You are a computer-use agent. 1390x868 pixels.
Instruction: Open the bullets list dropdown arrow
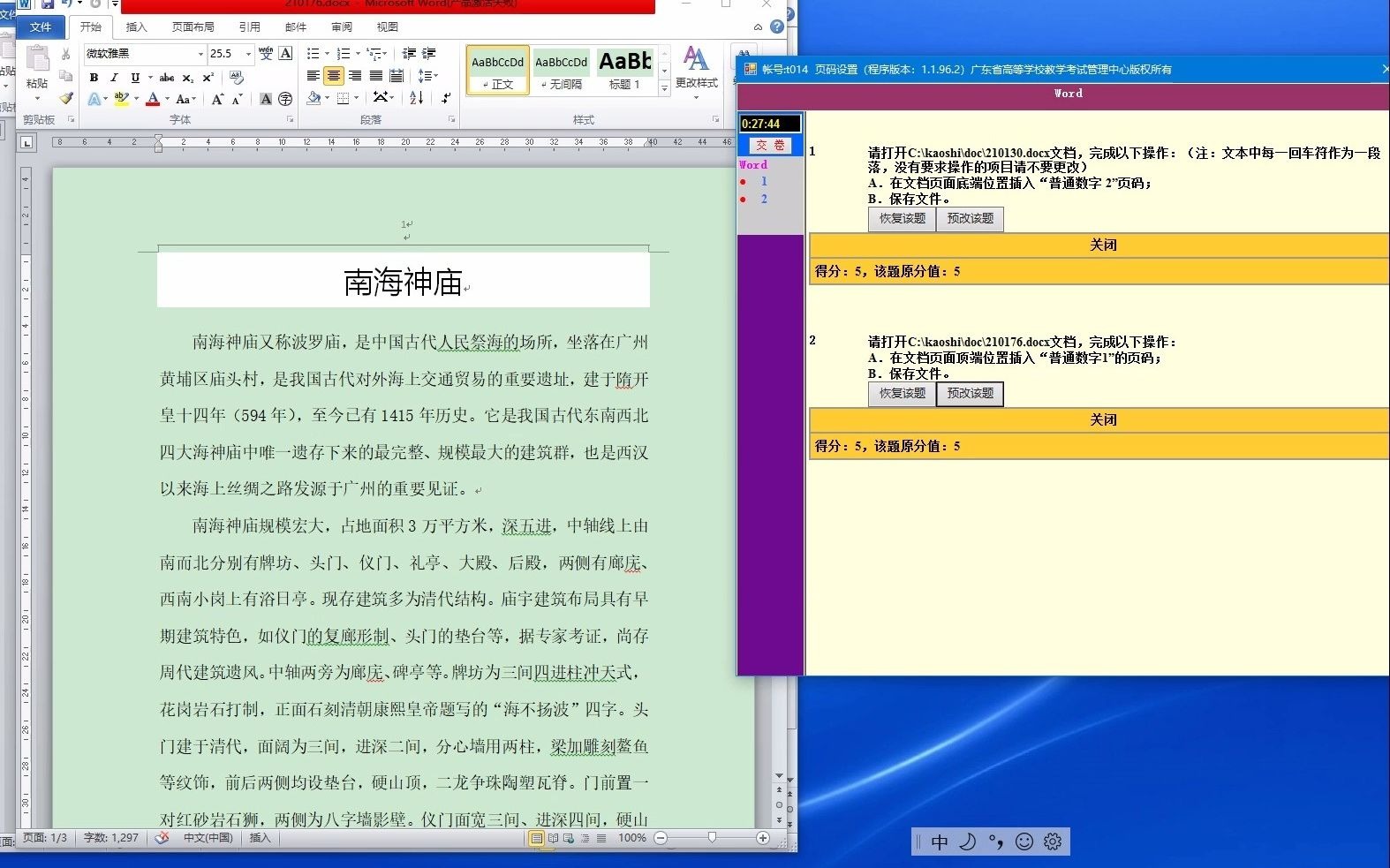point(327,54)
